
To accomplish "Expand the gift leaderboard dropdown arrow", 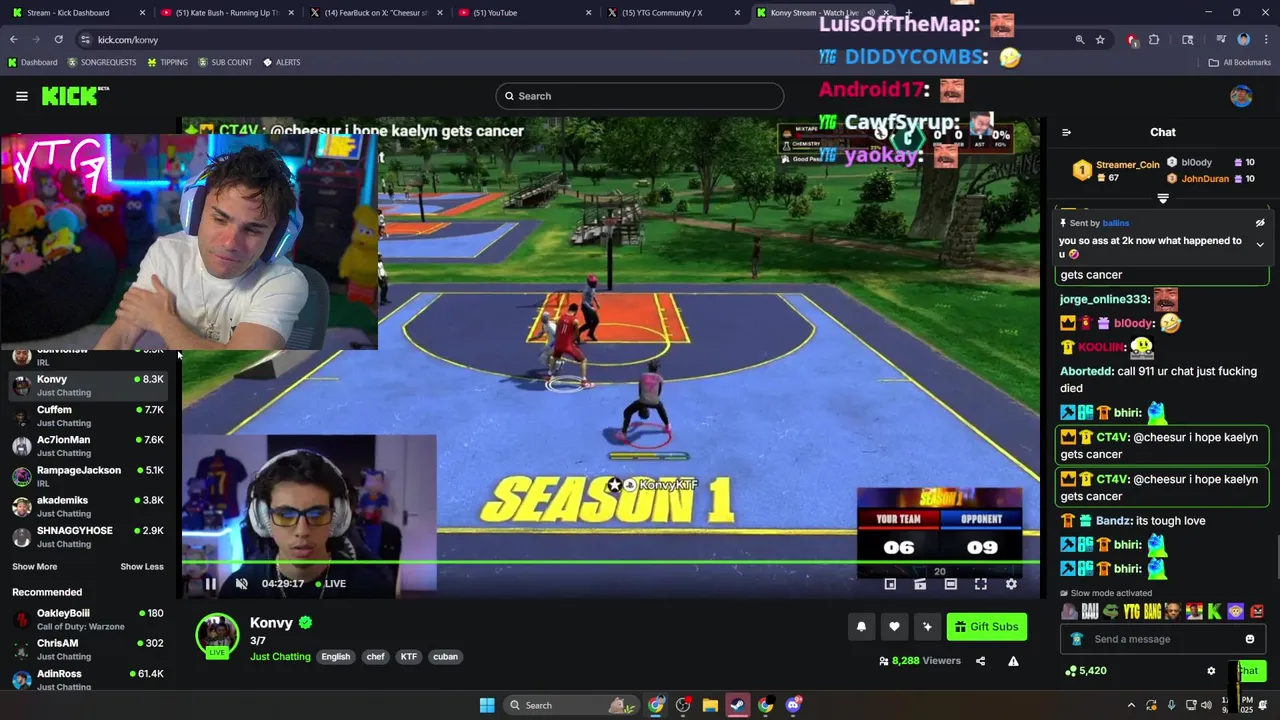I will point(1163,199).
